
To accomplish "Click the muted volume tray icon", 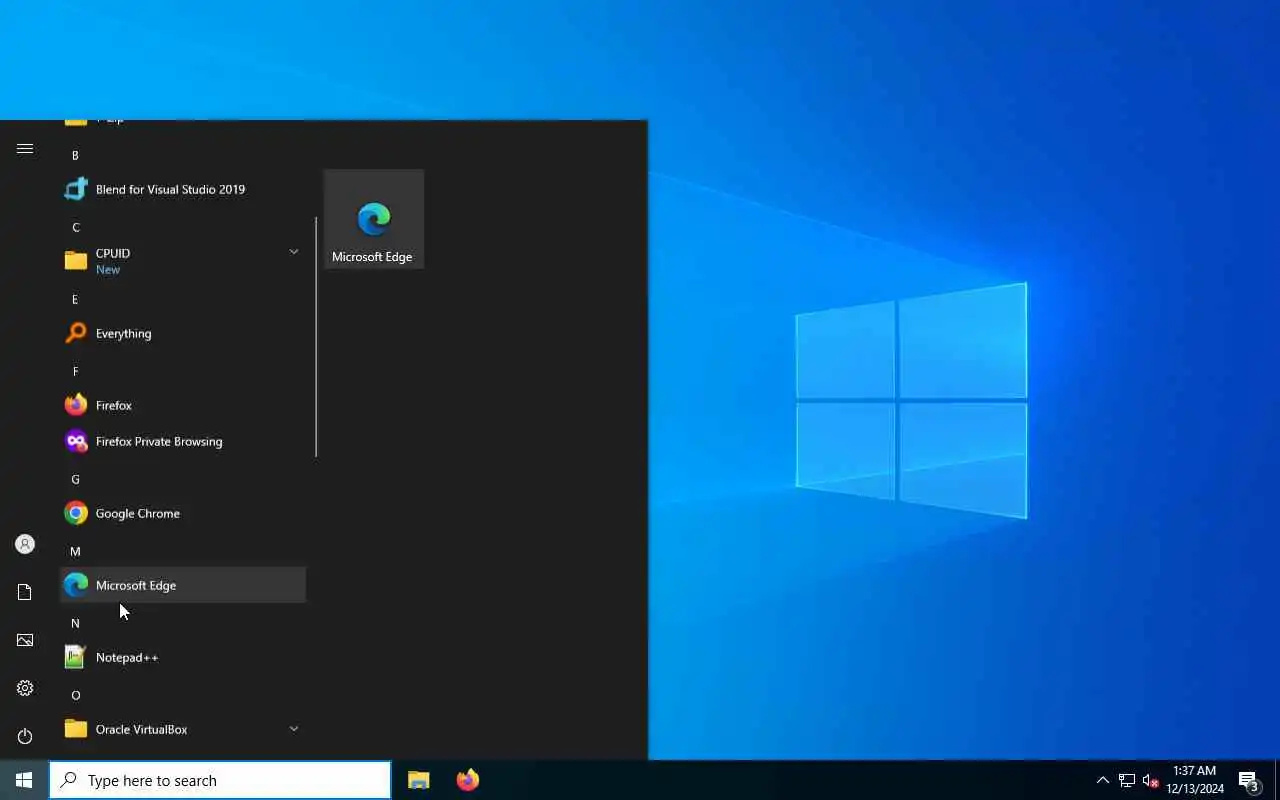I will (x=1150, y=780).
